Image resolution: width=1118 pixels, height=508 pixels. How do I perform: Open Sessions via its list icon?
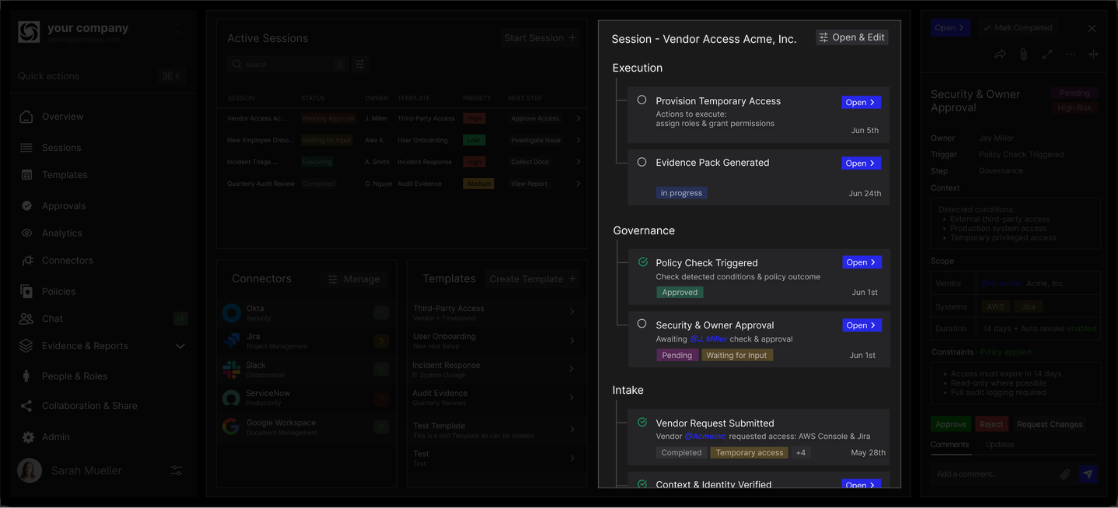[x=26, y=148]
